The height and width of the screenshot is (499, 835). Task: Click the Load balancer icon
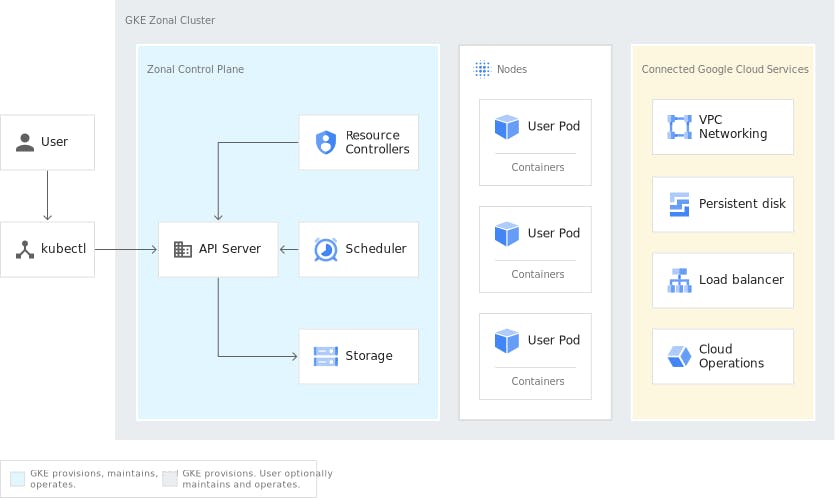(680, 280)
